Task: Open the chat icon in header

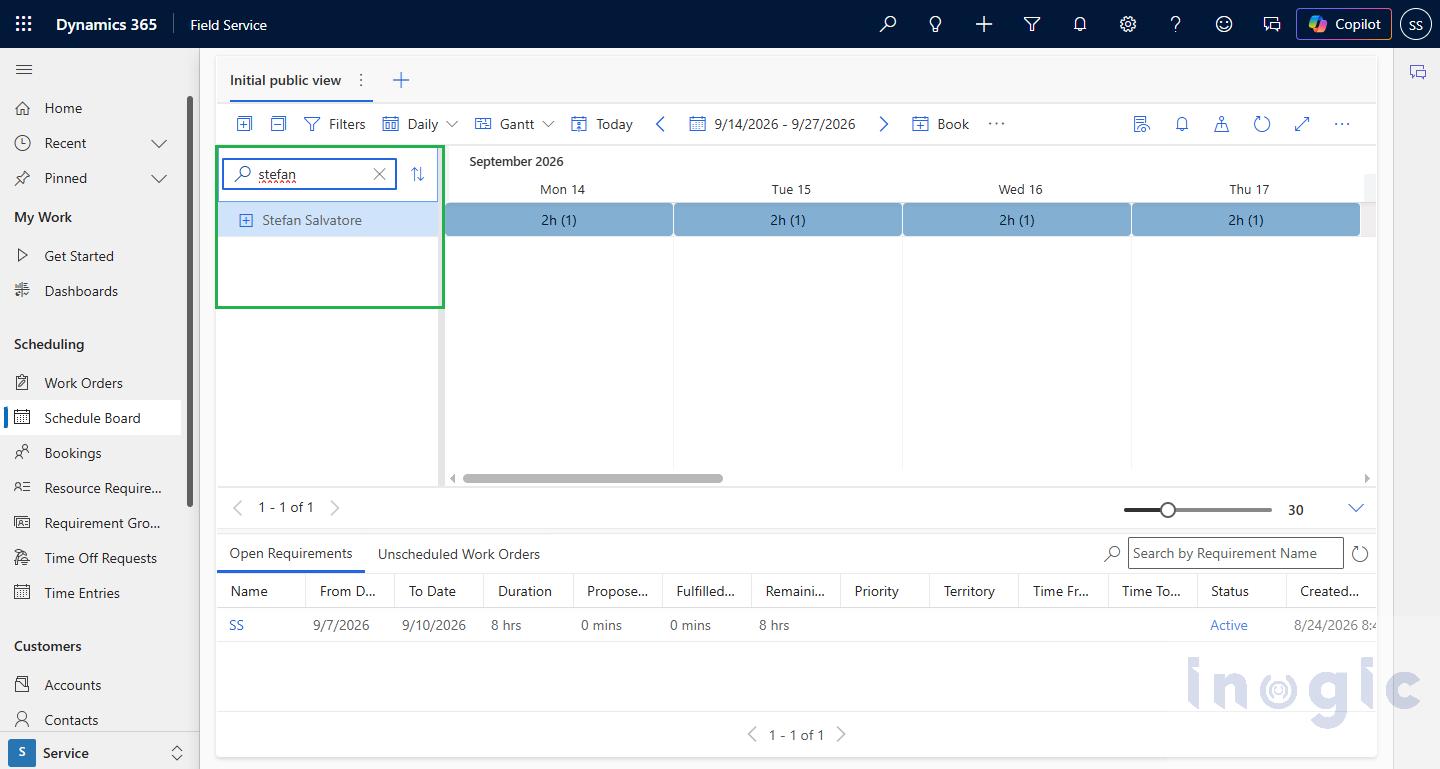Action: click(1272, 24)
